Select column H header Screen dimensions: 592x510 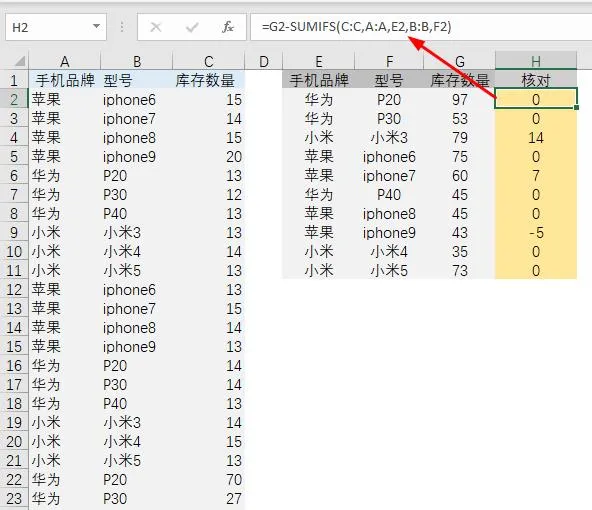(x=535, y=61)
